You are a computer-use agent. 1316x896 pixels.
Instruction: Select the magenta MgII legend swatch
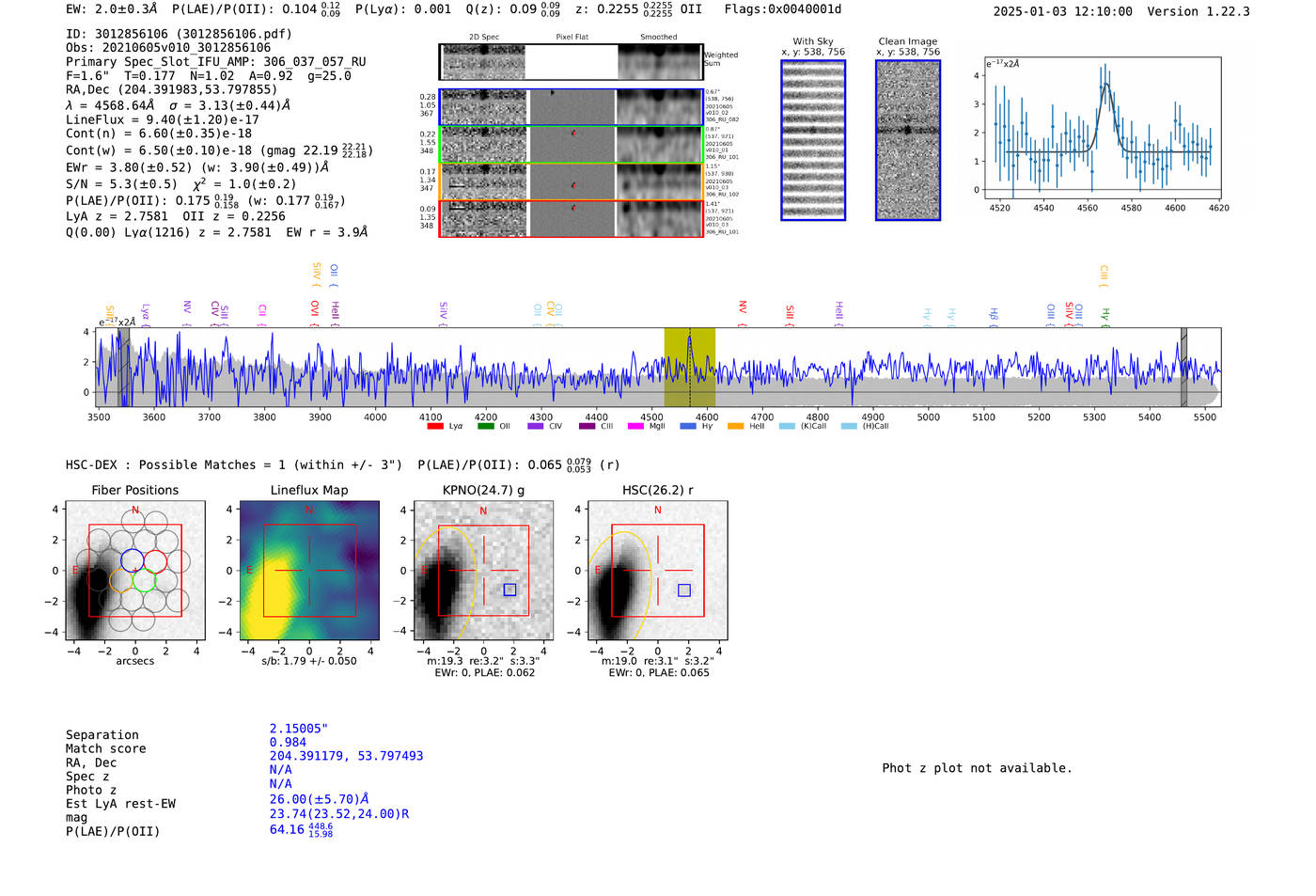tap(635, 427)
